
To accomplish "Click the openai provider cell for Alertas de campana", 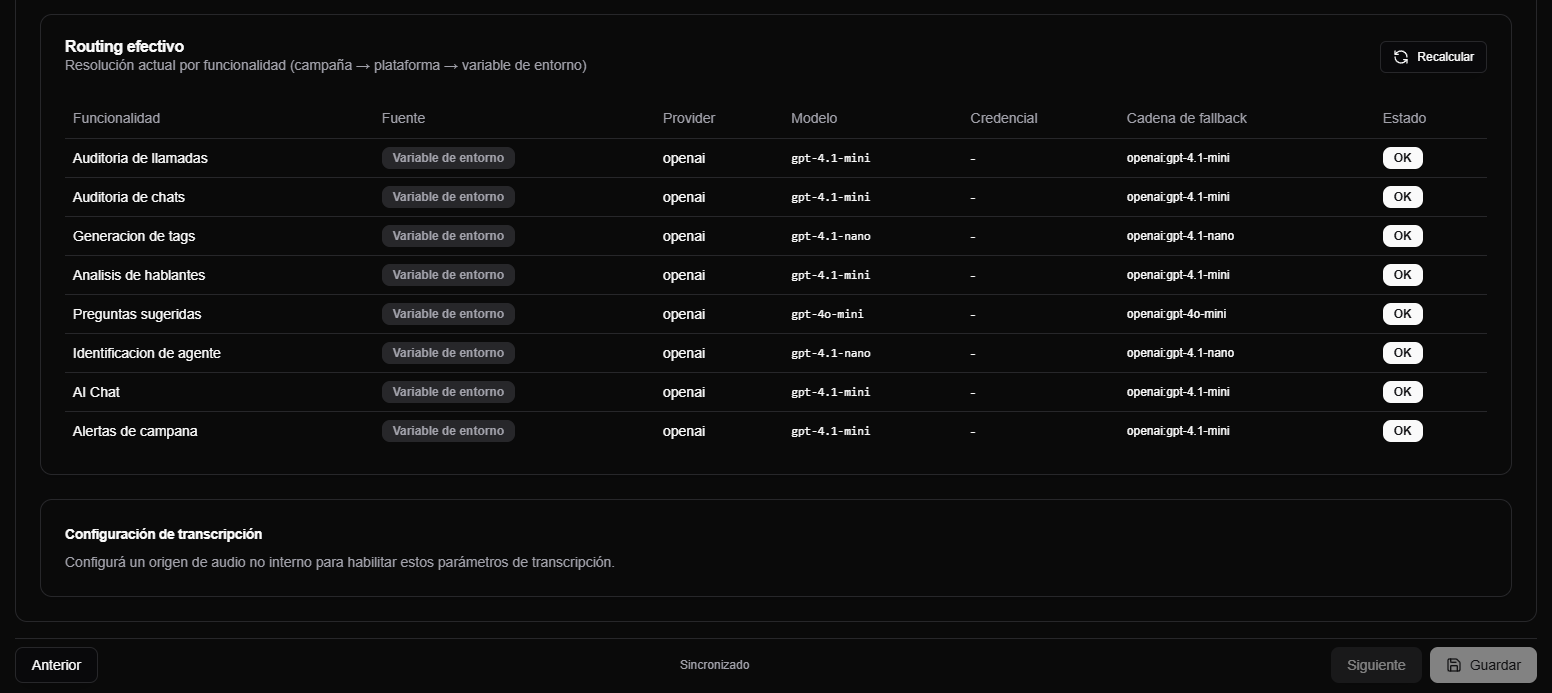I will (684, 431).
